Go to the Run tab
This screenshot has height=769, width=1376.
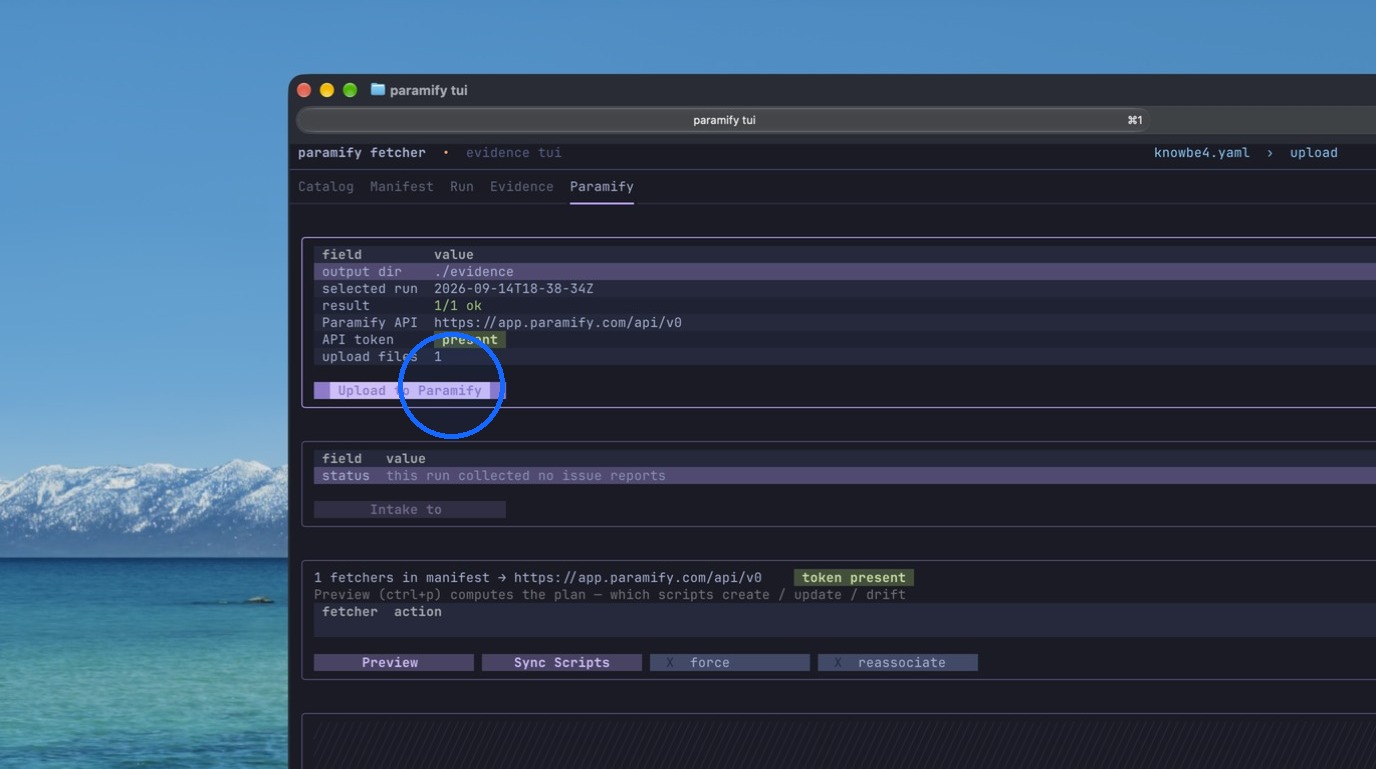click(x=462, y=186)
